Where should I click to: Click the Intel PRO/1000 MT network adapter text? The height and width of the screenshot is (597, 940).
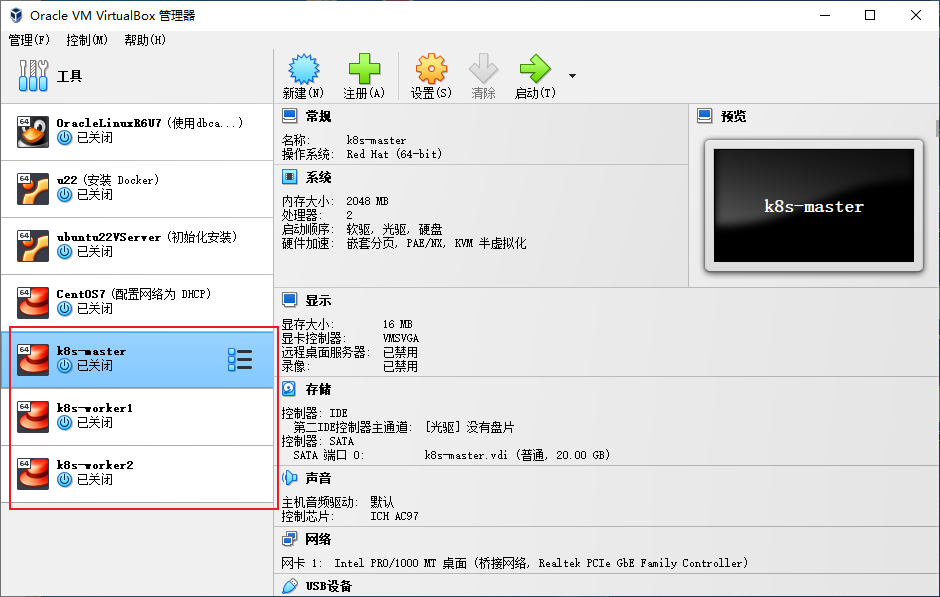pos(541,563)
